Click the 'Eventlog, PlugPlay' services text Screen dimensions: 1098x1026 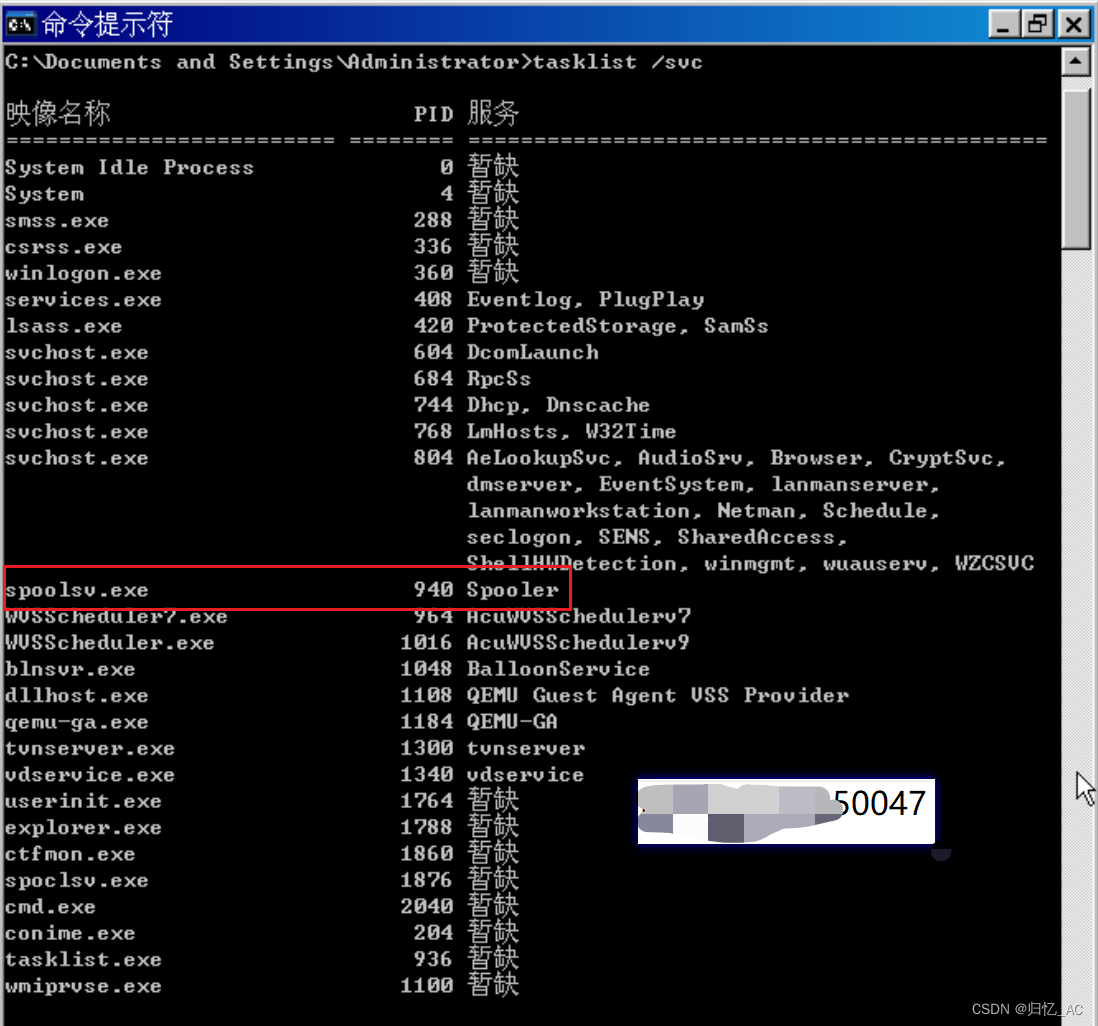pos(585,300)
